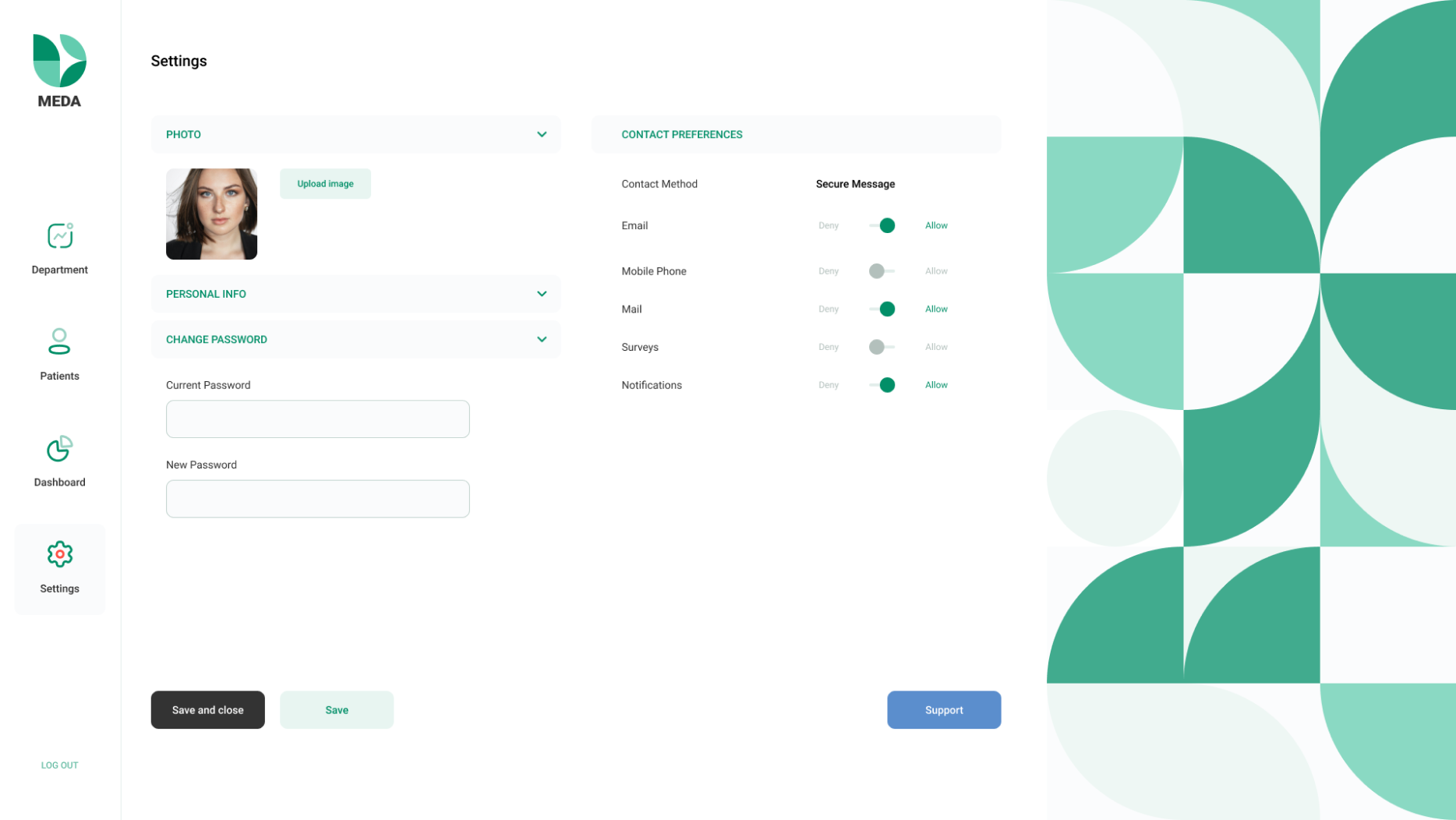
Task: Toggle the Email contact switch
Action: [x=882, y=225]
